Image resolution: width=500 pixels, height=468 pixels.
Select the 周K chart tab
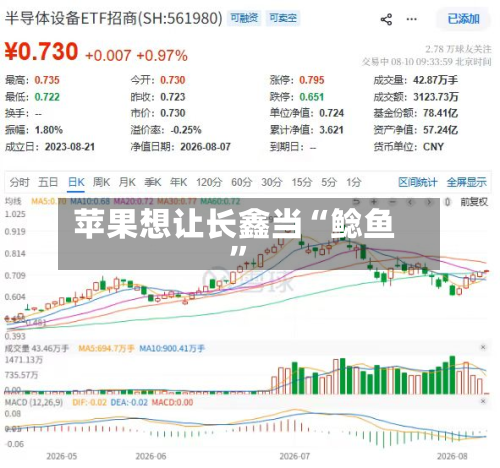[101, 182]
